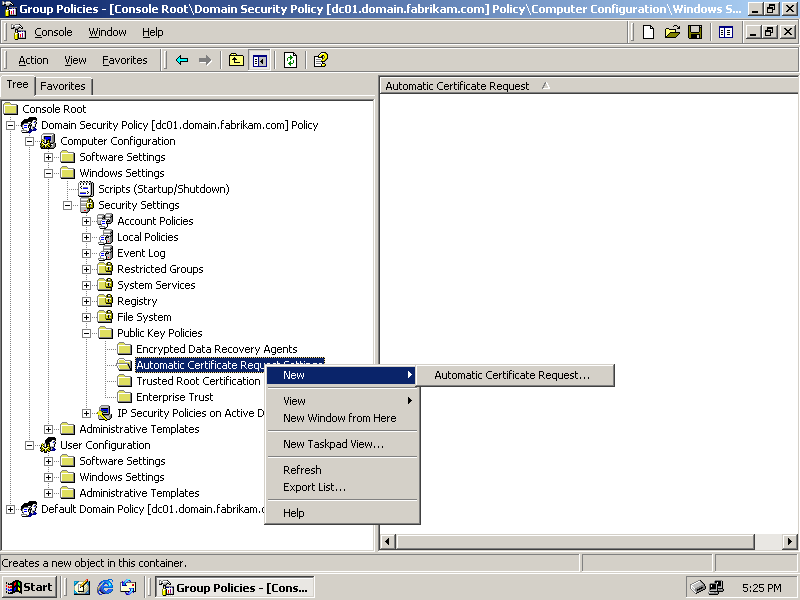
Task: Click the Back arrow toolbar icon
Action: coord(182,60)
